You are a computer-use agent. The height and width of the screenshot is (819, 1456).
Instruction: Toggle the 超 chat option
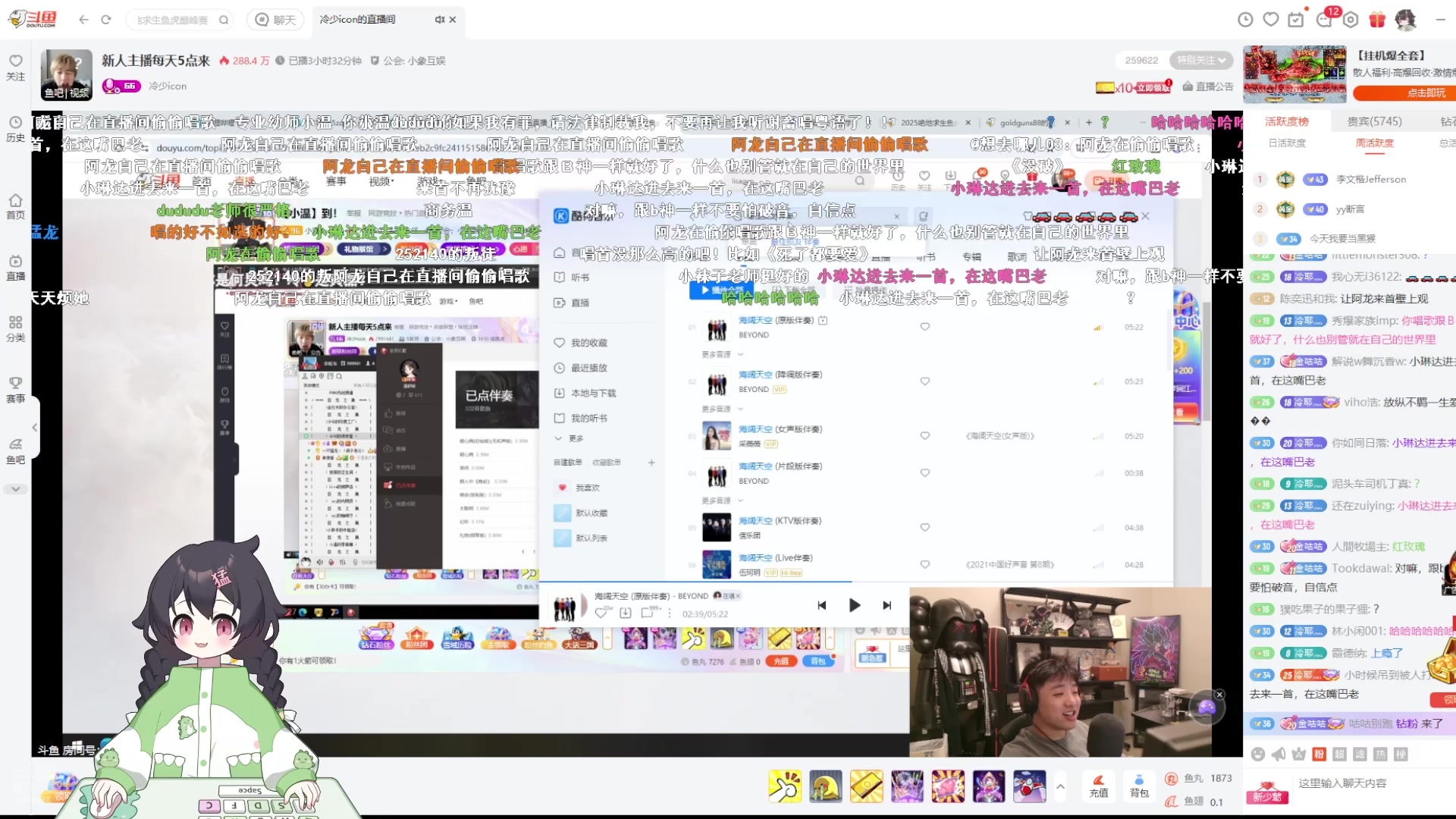tap(1339, 754)
